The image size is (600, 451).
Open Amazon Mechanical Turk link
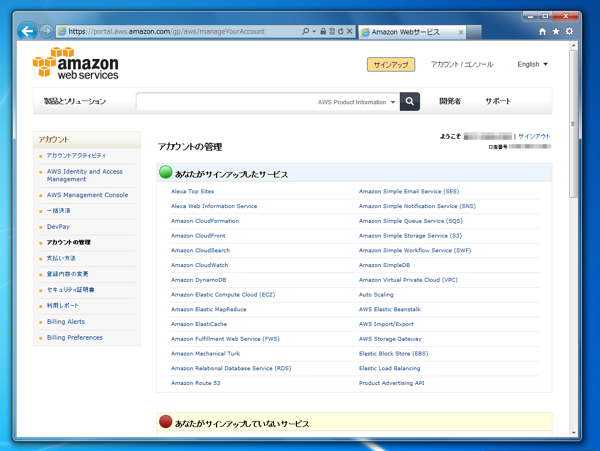(205, 353)
